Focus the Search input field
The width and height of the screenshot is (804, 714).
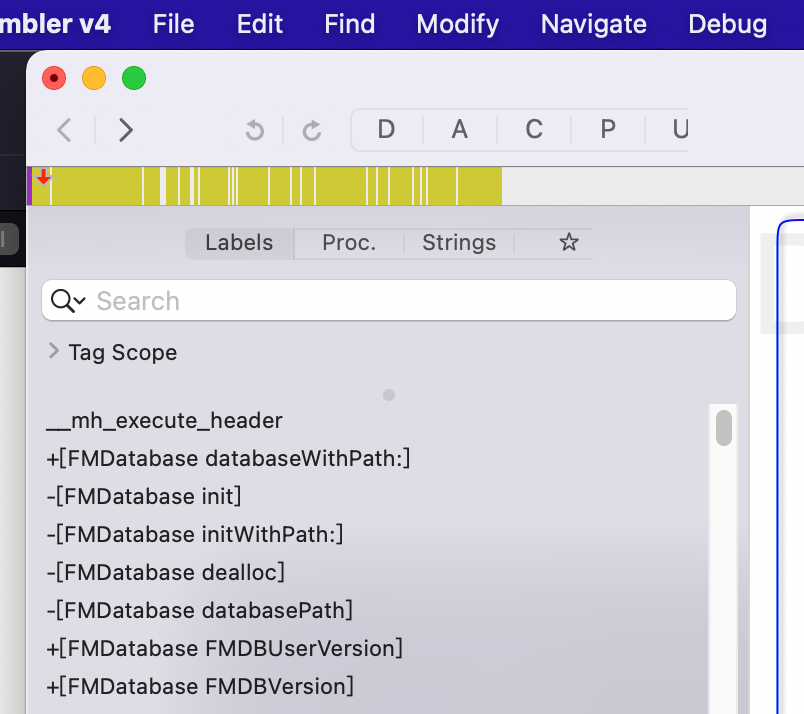(x=389, y=301)
